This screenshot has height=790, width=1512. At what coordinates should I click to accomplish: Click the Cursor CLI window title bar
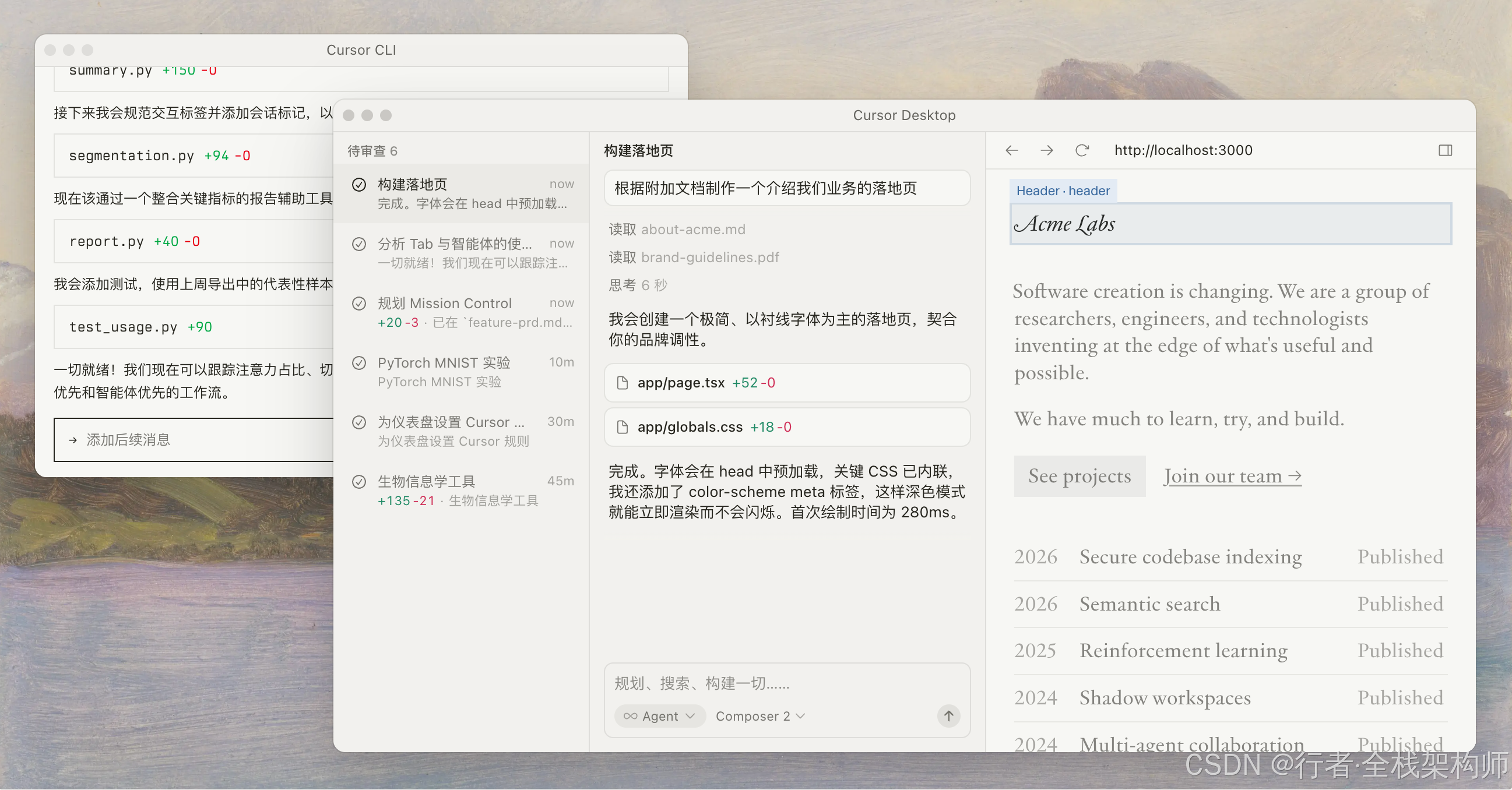coord(361,51)
